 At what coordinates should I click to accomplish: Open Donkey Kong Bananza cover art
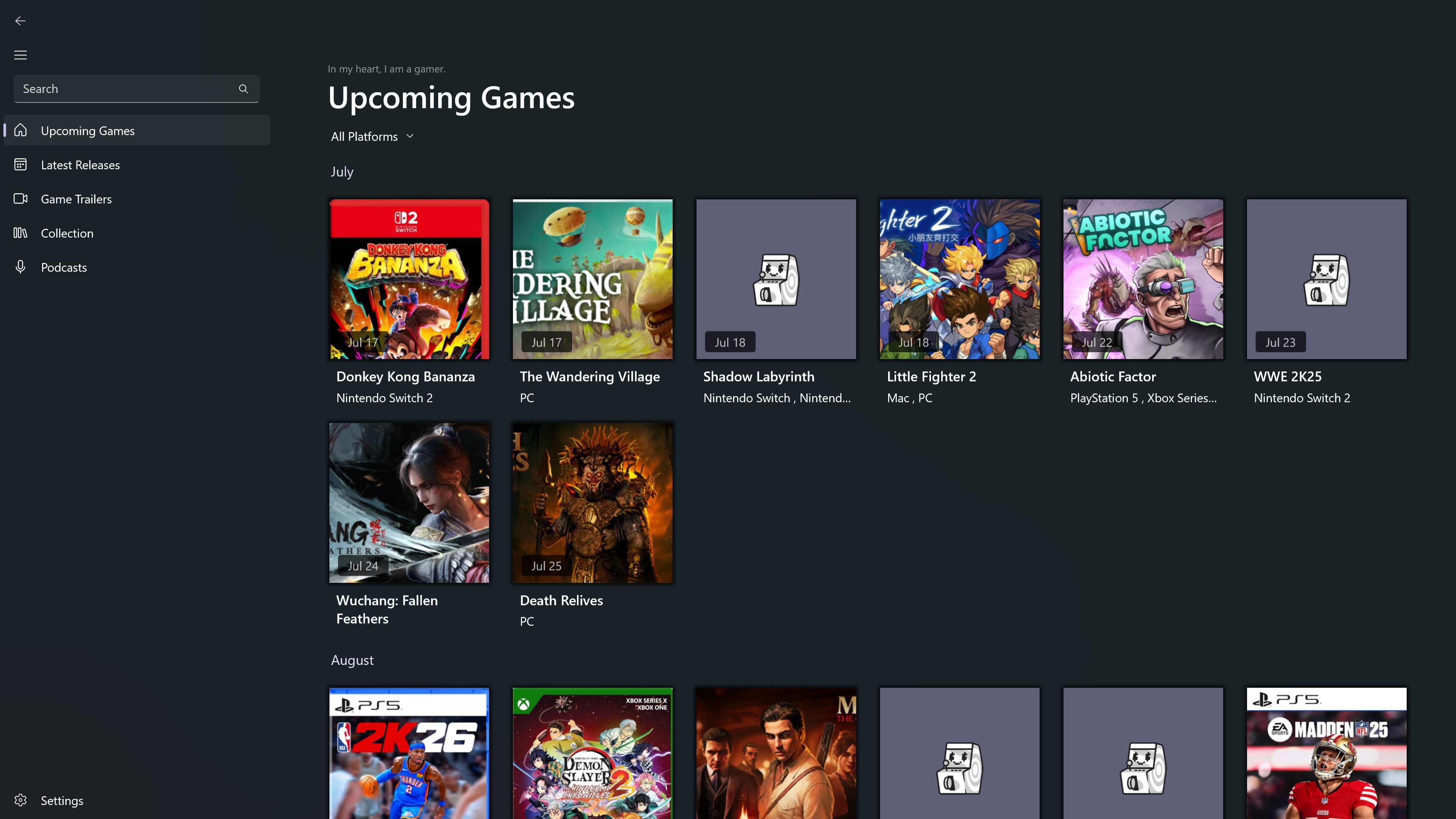(409, 279)
